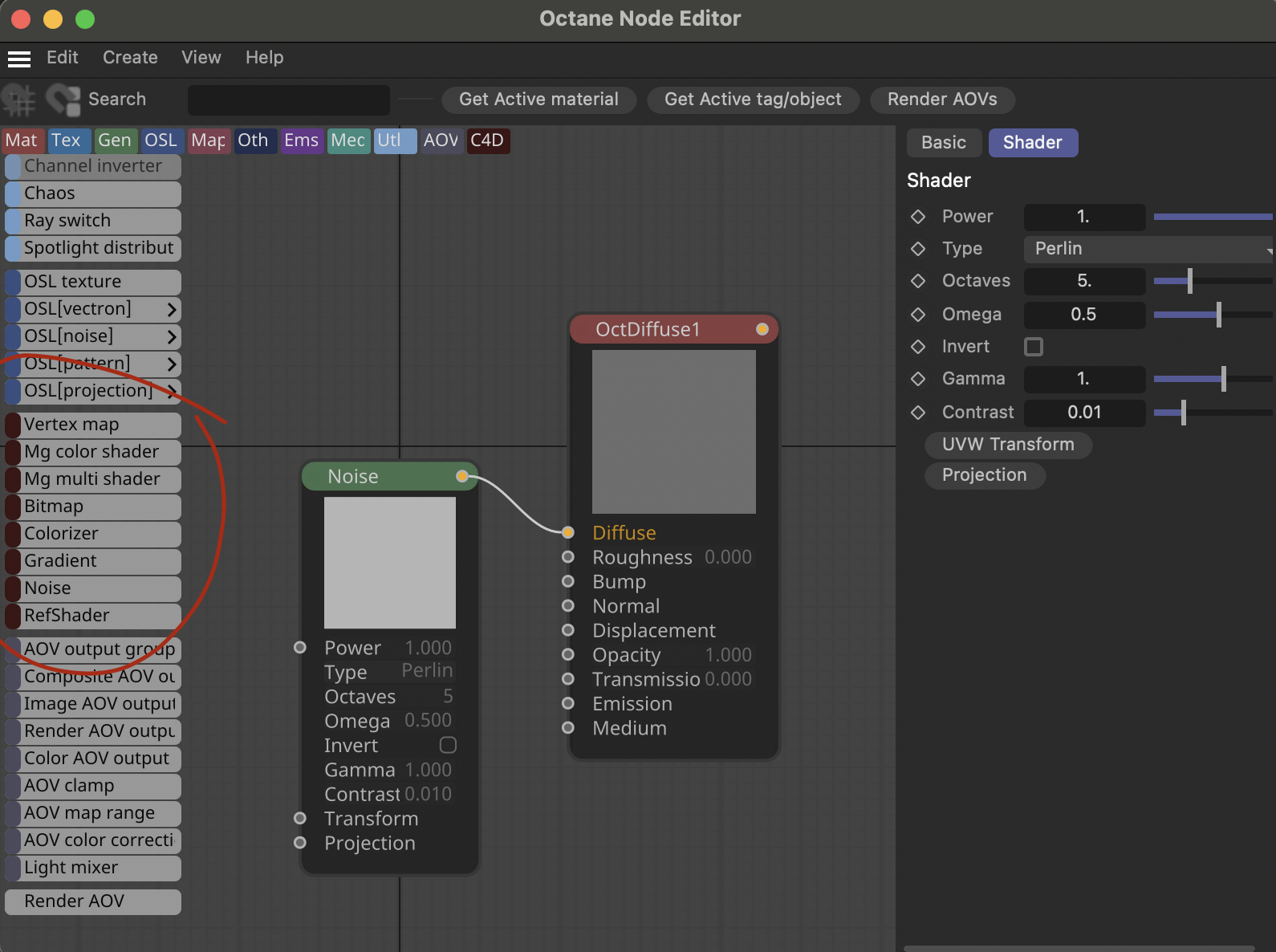Image resolution: width=1276 pixels, height=952 pixels.
Task: Click the Emission input port
Action: (x=568, y=704)
